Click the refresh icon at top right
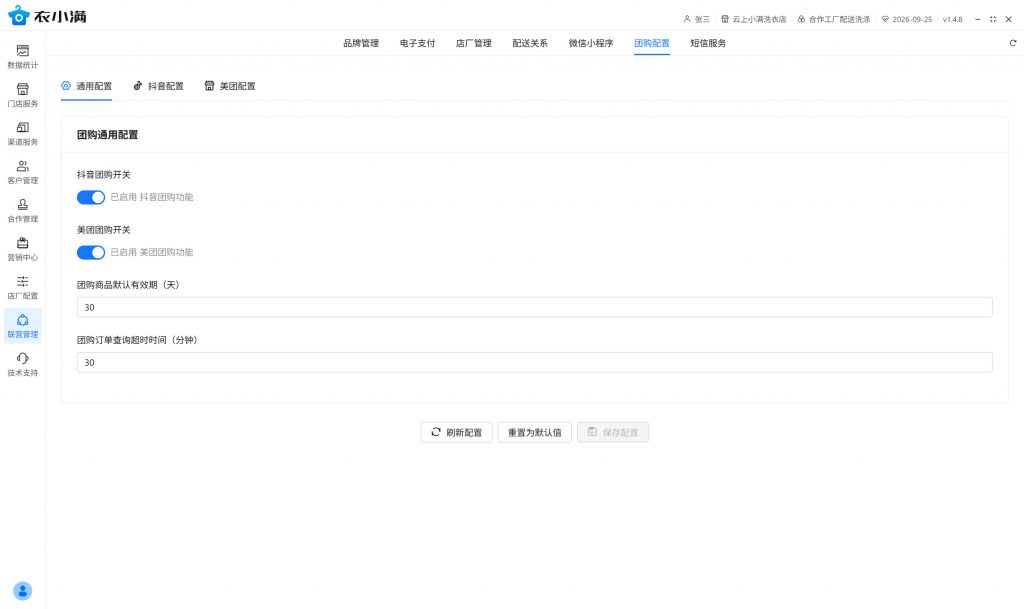The height and width of the screenshot is (609, 1024). (1012, 43)
